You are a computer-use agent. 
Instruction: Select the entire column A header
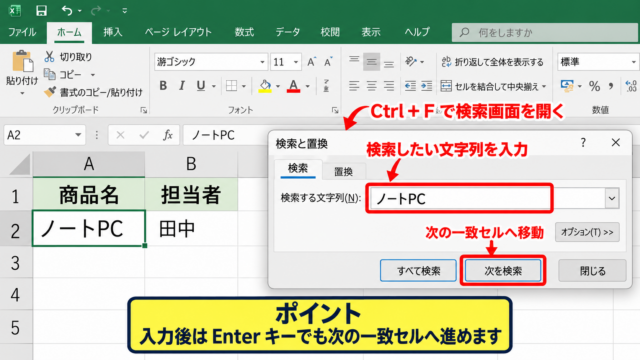coord(89,164)
